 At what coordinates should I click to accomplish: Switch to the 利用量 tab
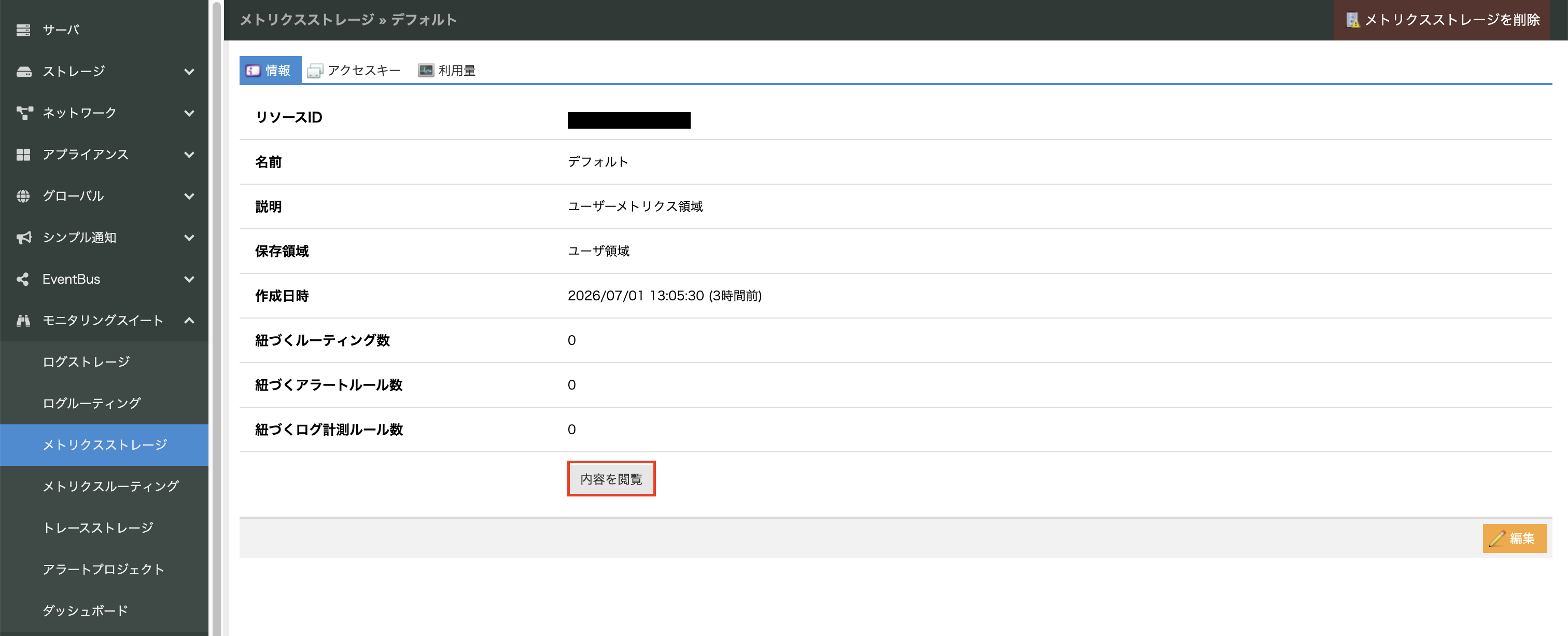(x=447, y=70)
